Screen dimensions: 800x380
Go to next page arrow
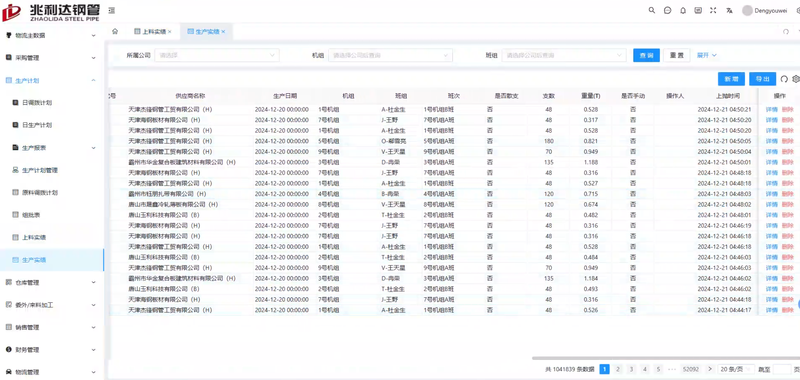tap(709, 369)
